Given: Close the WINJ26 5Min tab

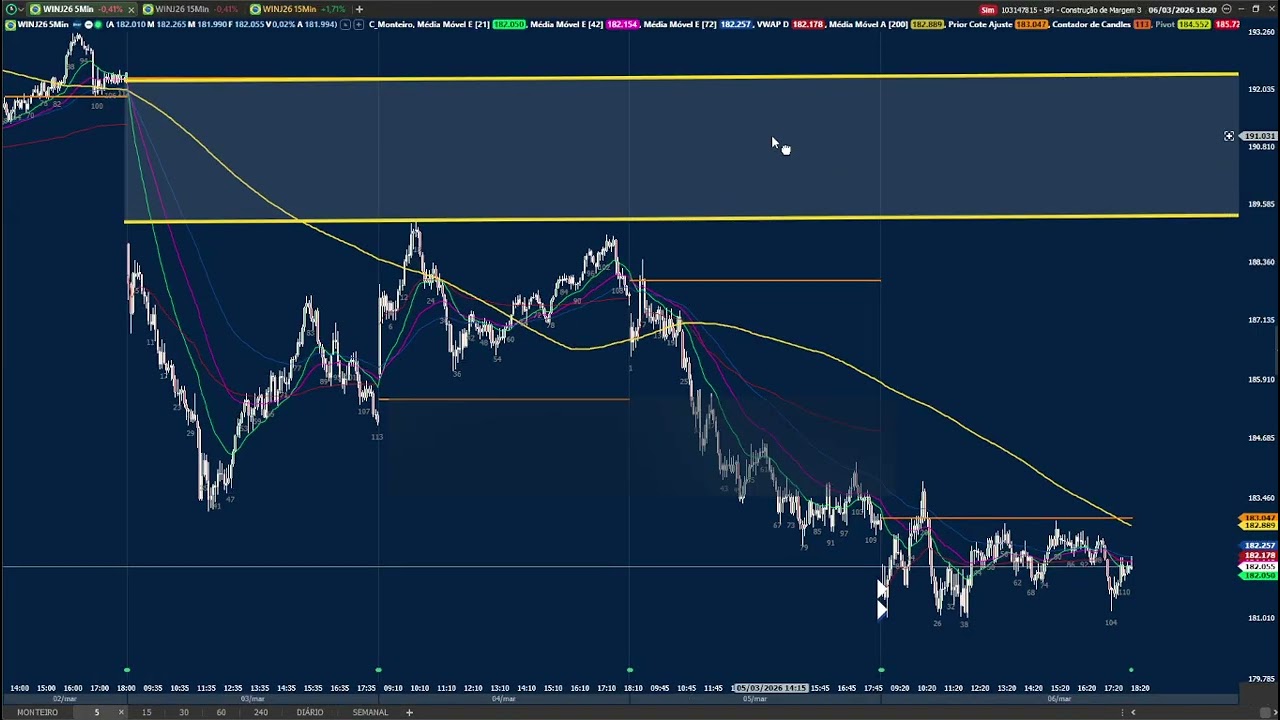Looking at the screenshot, I should pos(131,9).
